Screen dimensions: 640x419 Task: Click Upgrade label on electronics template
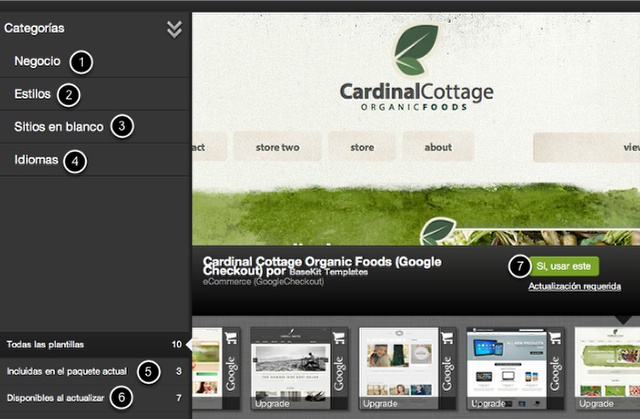tap(489, 403)
